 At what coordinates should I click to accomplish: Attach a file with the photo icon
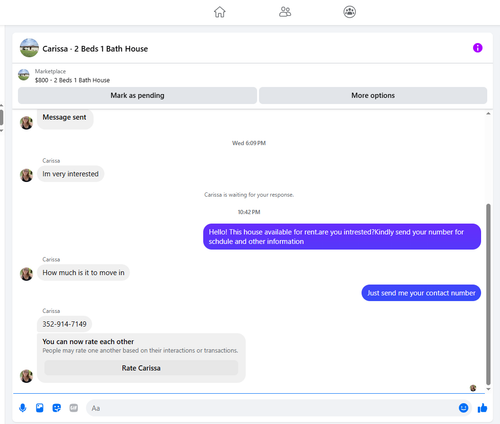40,408
